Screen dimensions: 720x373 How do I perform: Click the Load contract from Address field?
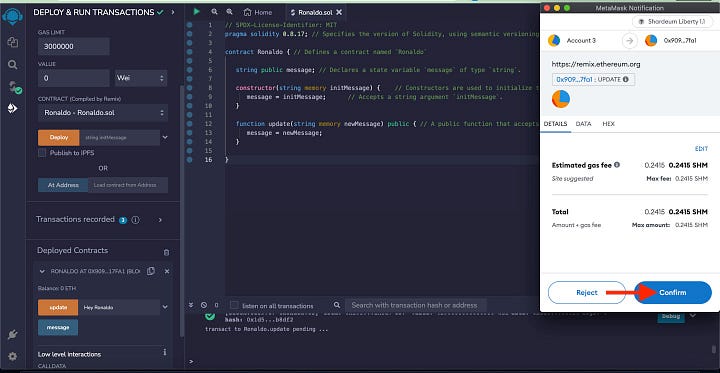(x=128, y=185)
